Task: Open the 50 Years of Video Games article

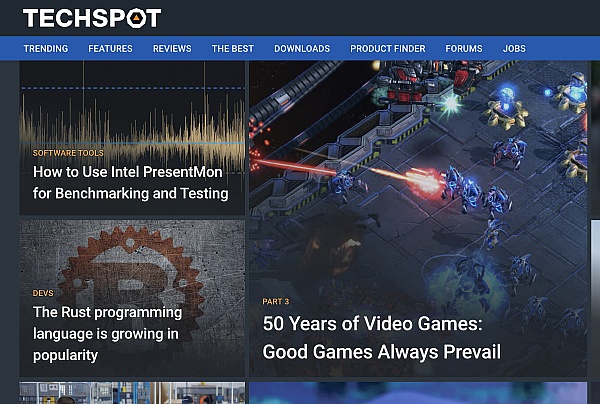Action: [382, 337]
